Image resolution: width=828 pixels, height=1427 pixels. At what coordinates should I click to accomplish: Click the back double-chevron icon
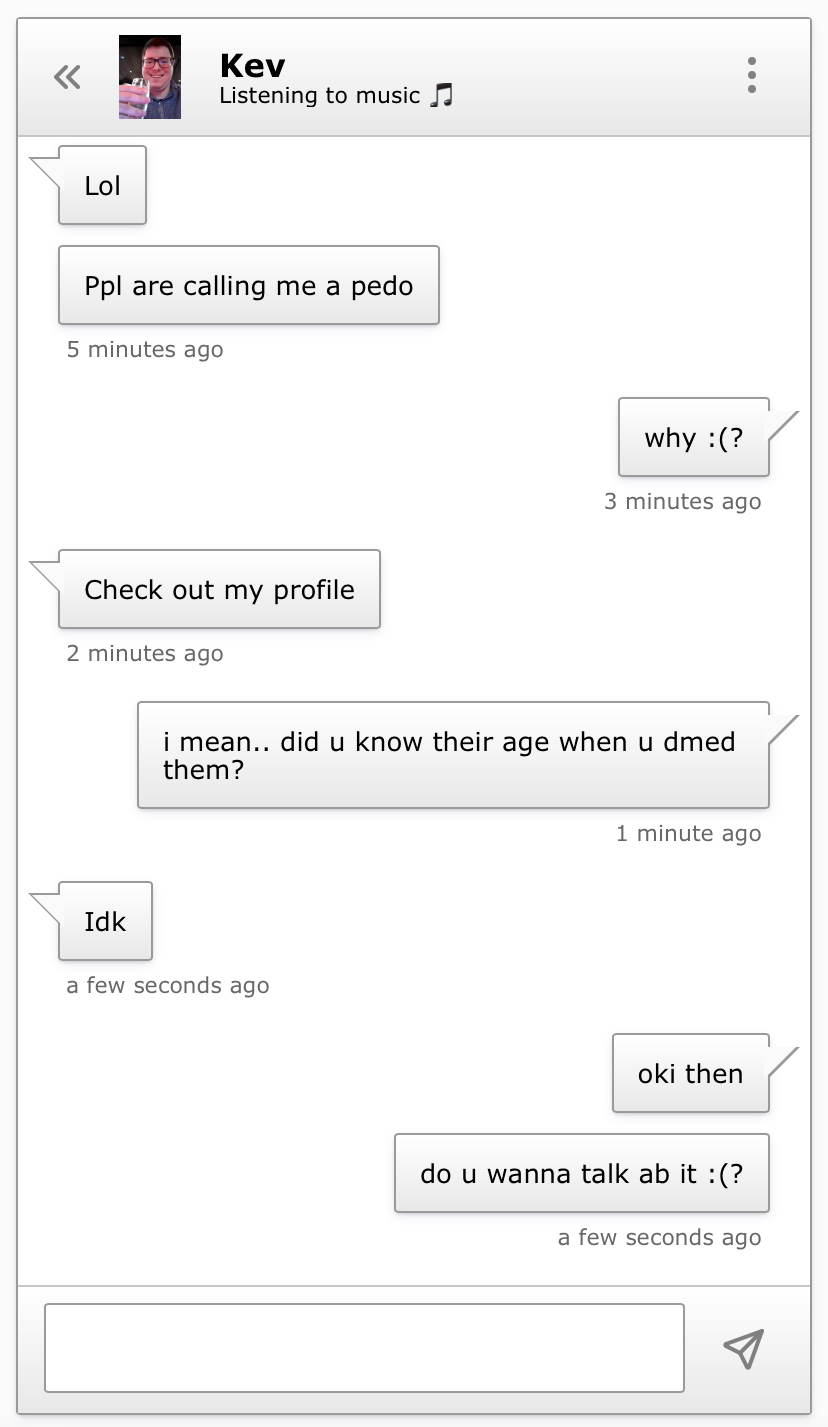(67, 77)
